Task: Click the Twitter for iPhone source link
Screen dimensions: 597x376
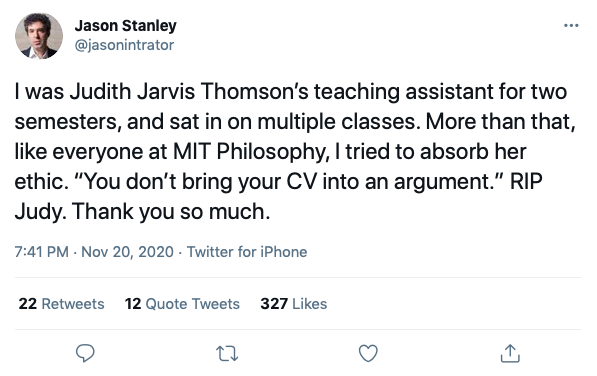Action: [x=247, y=252]
